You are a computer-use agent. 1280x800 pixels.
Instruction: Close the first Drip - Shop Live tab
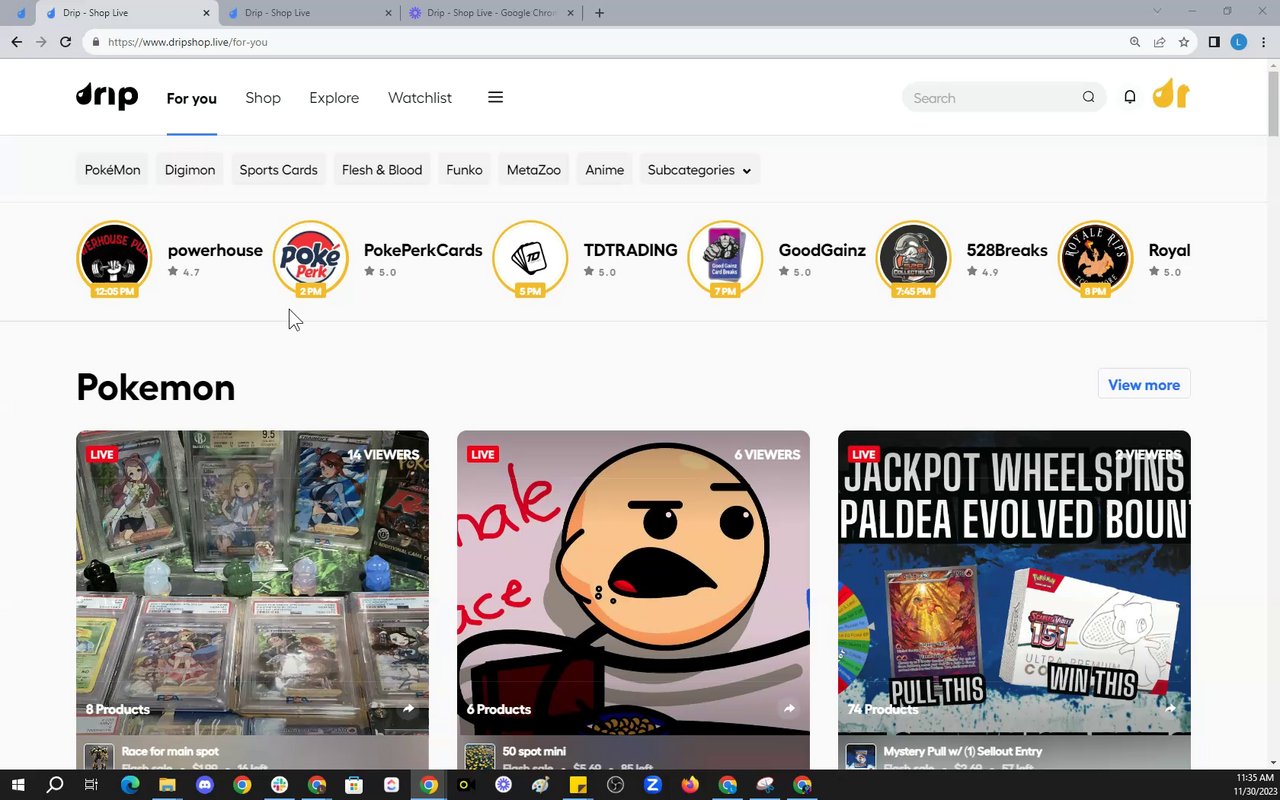[207, 13]
